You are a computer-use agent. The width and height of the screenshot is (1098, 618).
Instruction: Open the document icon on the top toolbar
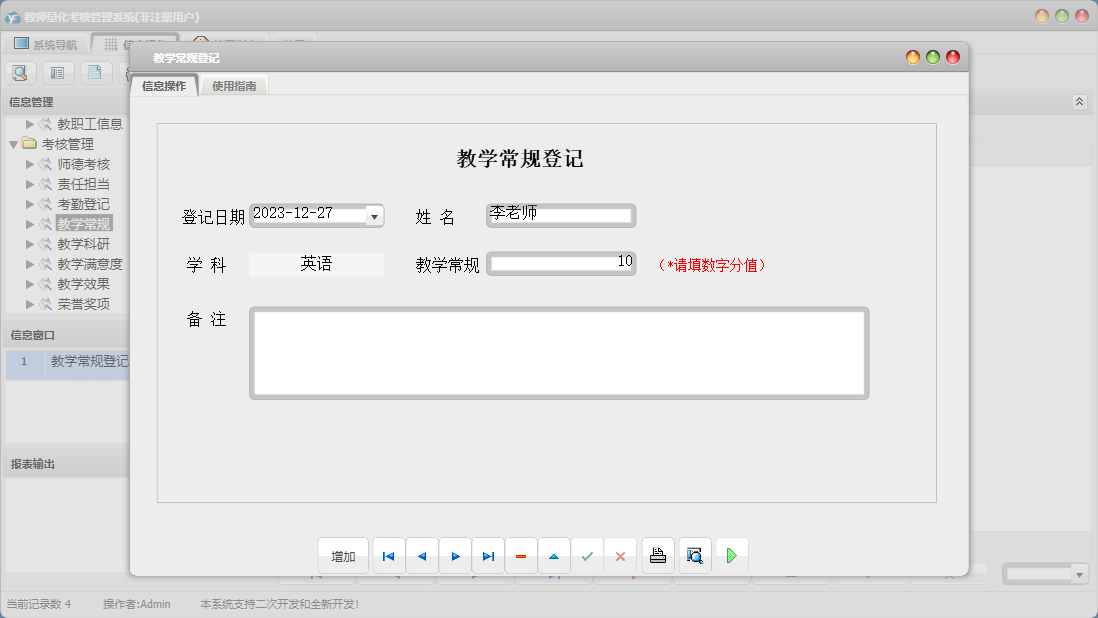[94, 72]
